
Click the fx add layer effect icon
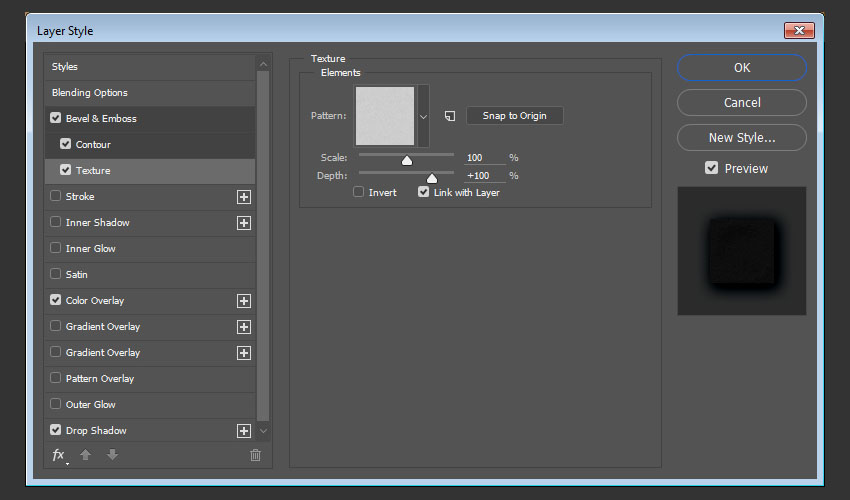tap(59, 455)
